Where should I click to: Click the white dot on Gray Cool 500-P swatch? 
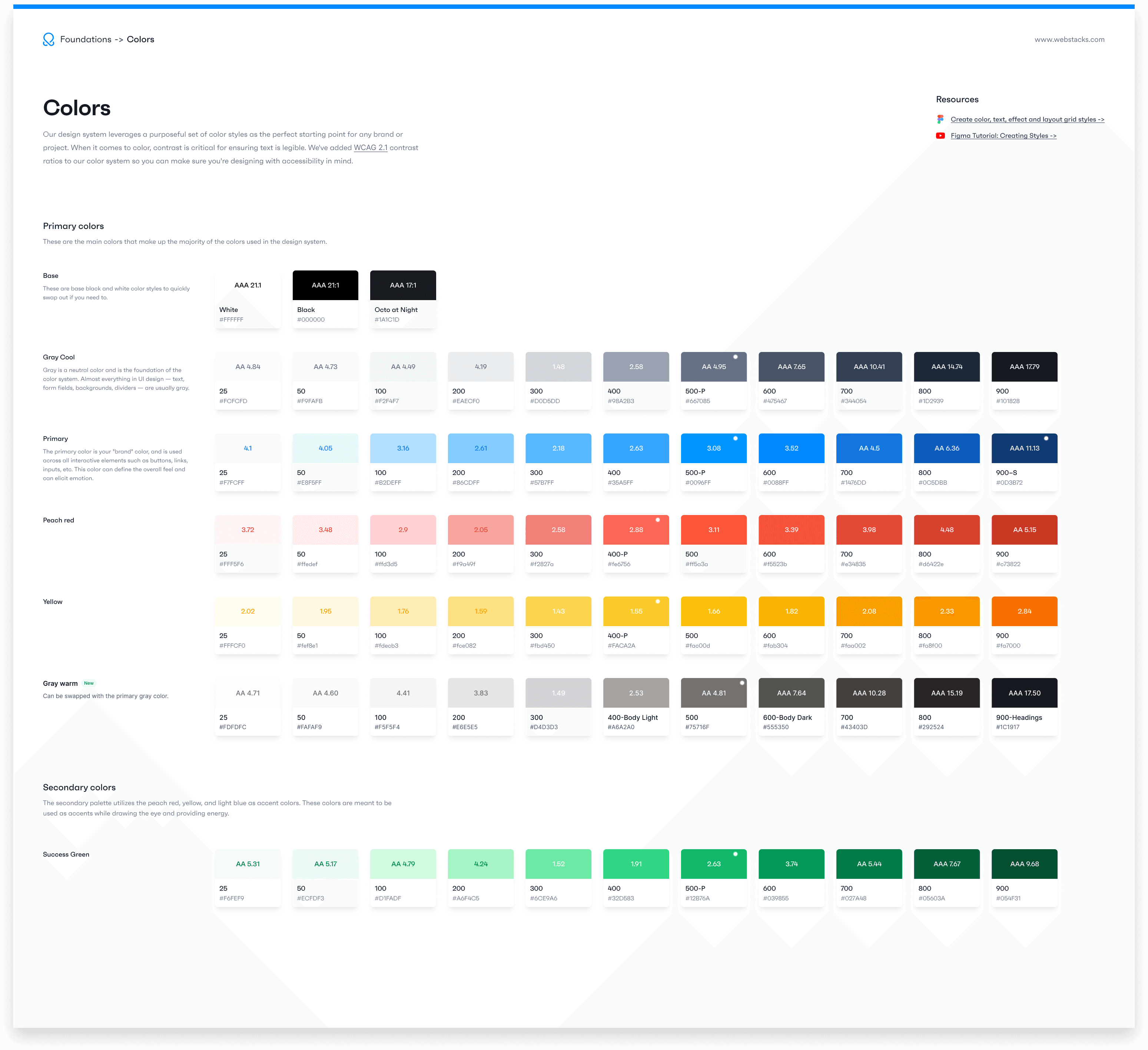click(x=735, y=357)
